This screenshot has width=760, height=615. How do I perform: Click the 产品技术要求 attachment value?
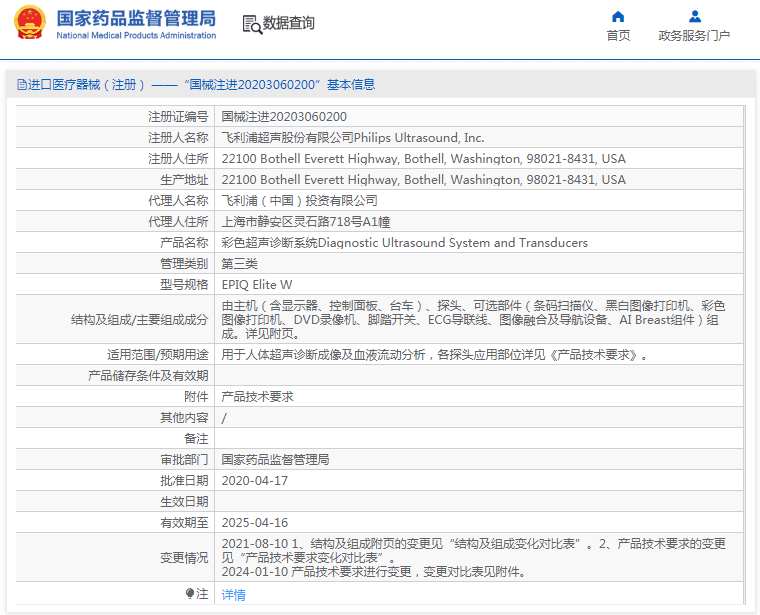click(x=257, y=397)
